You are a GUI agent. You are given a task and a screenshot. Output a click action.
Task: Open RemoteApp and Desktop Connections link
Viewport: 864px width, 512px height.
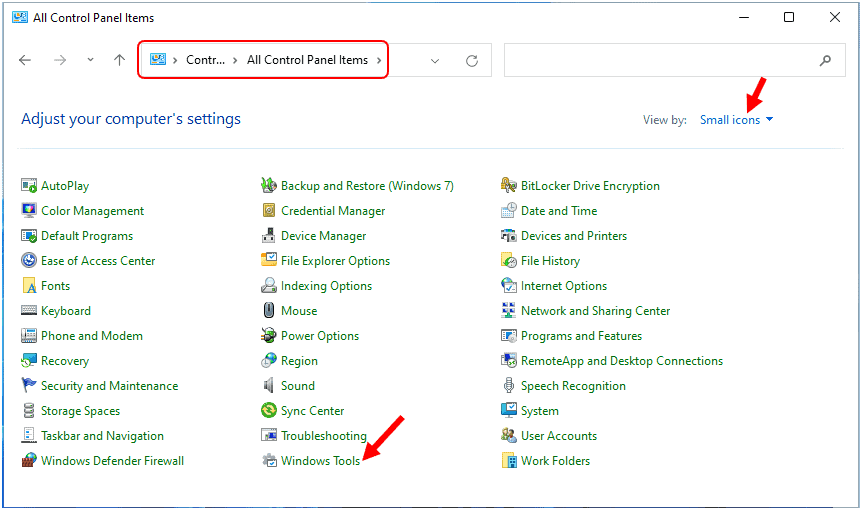coord(622,361)
